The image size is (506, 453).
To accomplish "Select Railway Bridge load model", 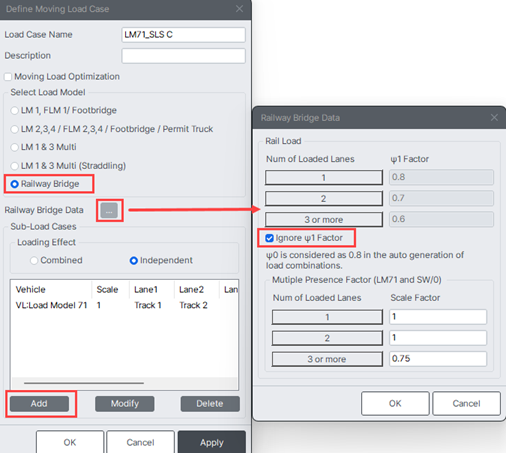I will 14,184.
